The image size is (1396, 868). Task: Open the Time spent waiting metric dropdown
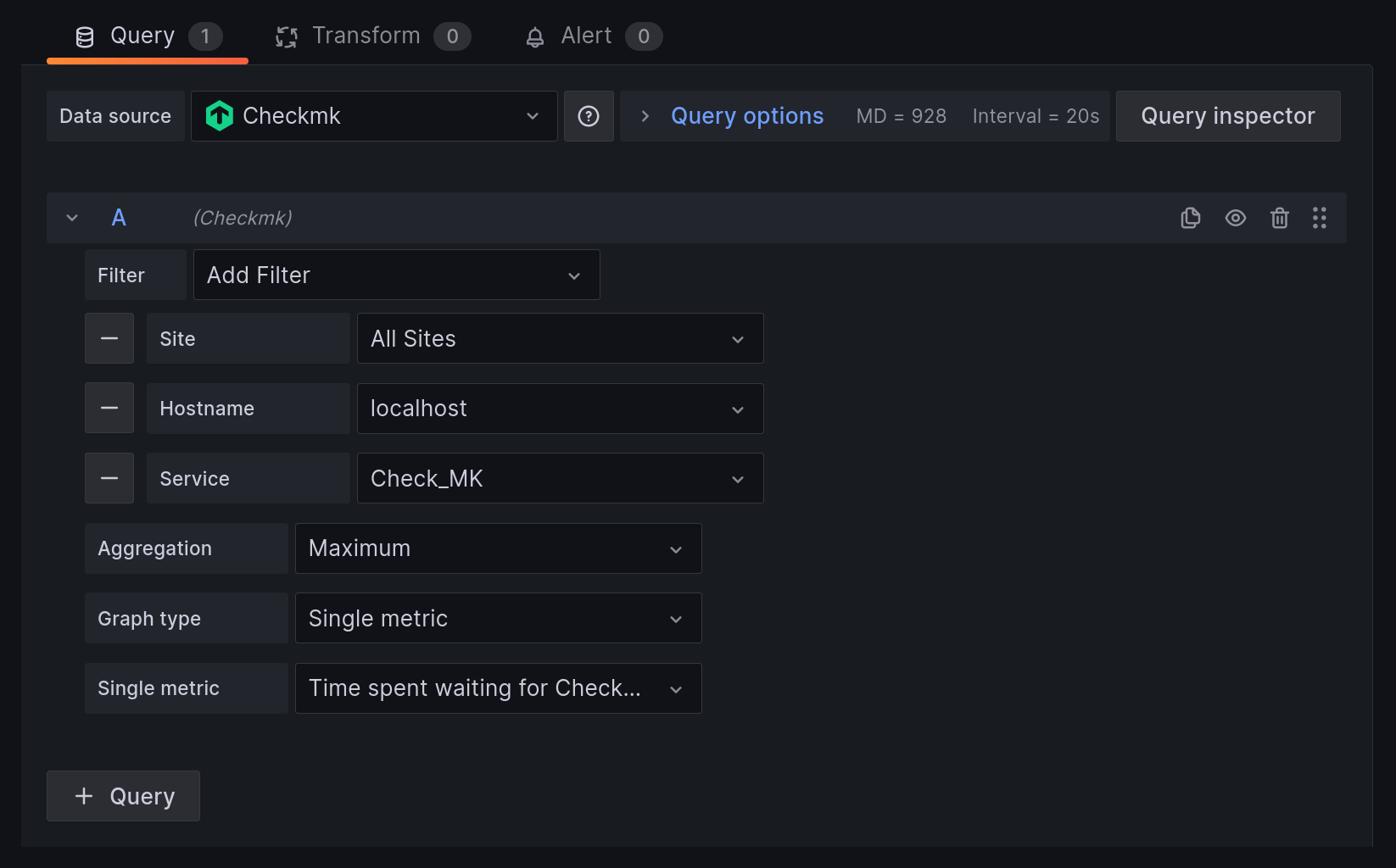point(499,688)
